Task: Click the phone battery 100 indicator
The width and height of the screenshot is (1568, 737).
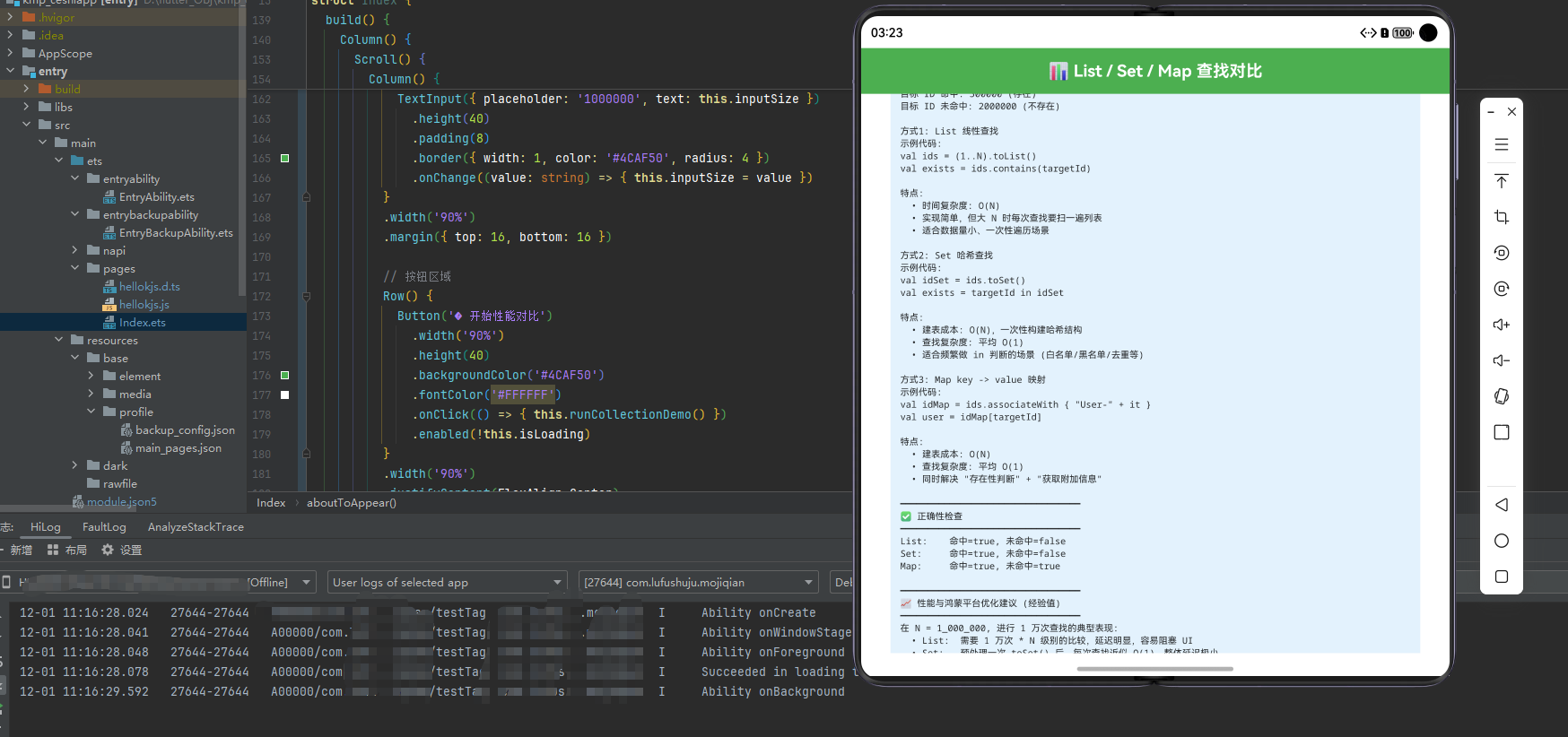Action: point(1402,33)
